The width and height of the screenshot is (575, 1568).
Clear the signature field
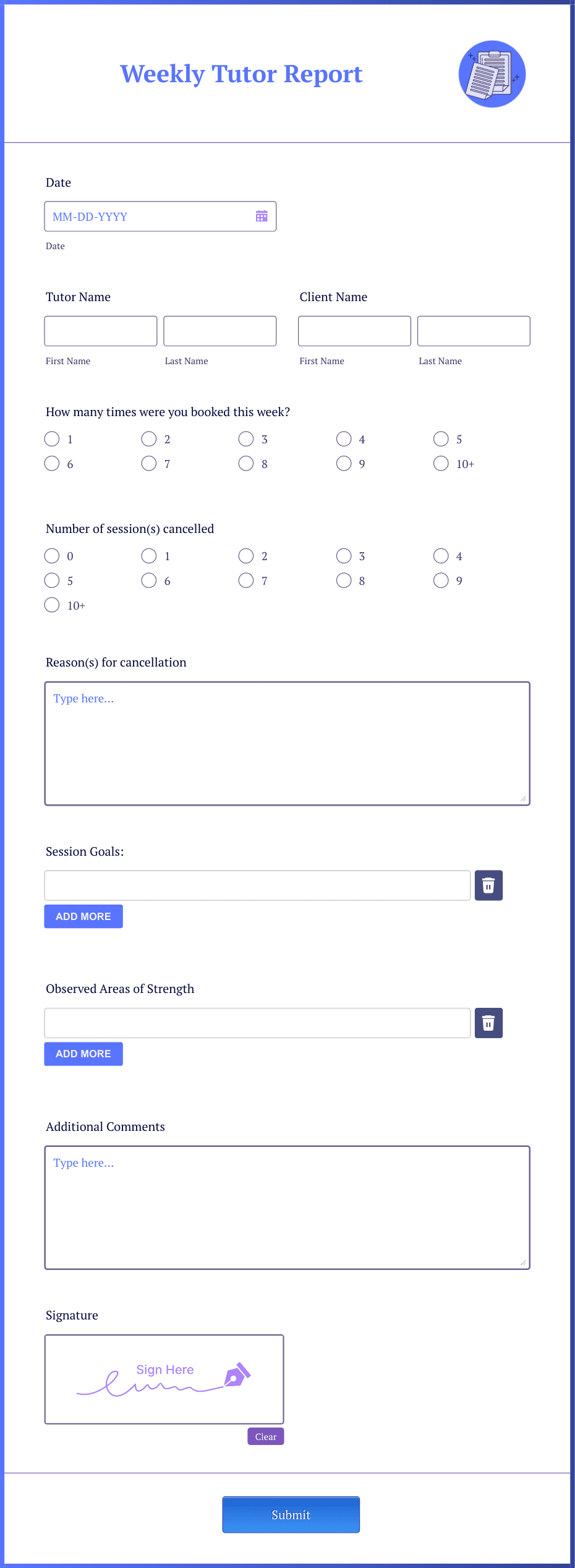(265, 1436)
